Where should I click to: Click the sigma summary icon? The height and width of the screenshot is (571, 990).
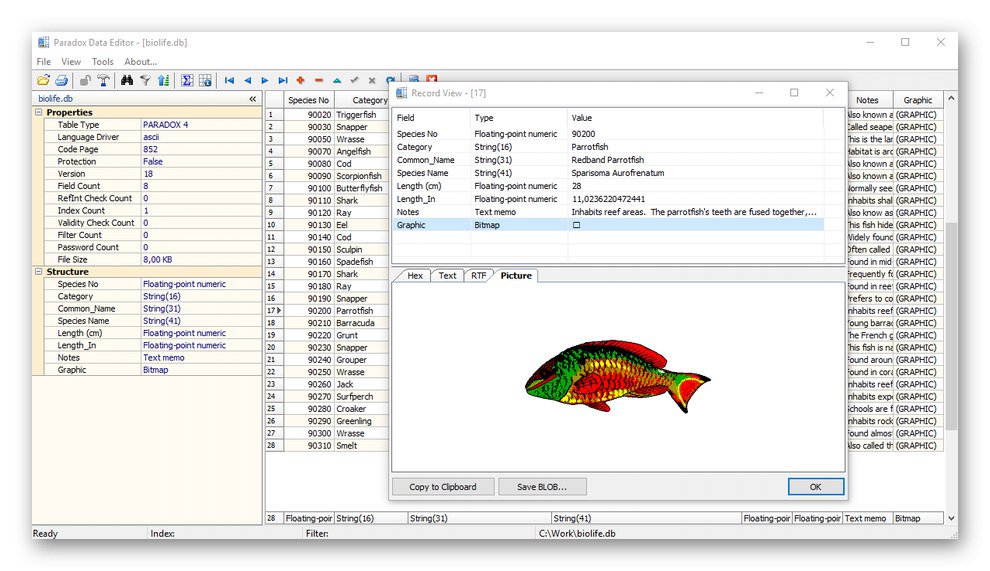pyautogui.click(x=186, y=80)
